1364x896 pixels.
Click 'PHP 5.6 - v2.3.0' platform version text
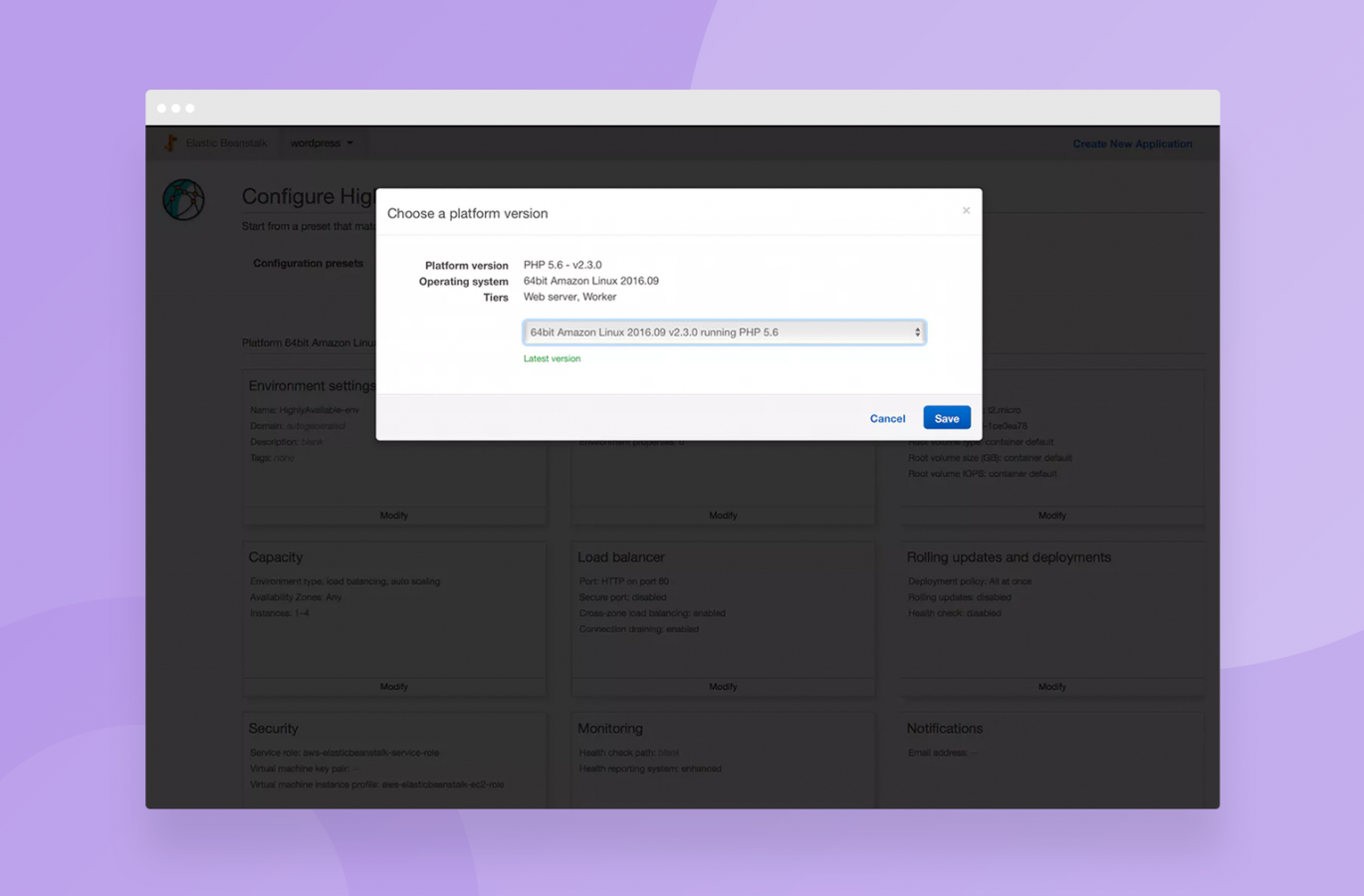(x=563, y=265)
